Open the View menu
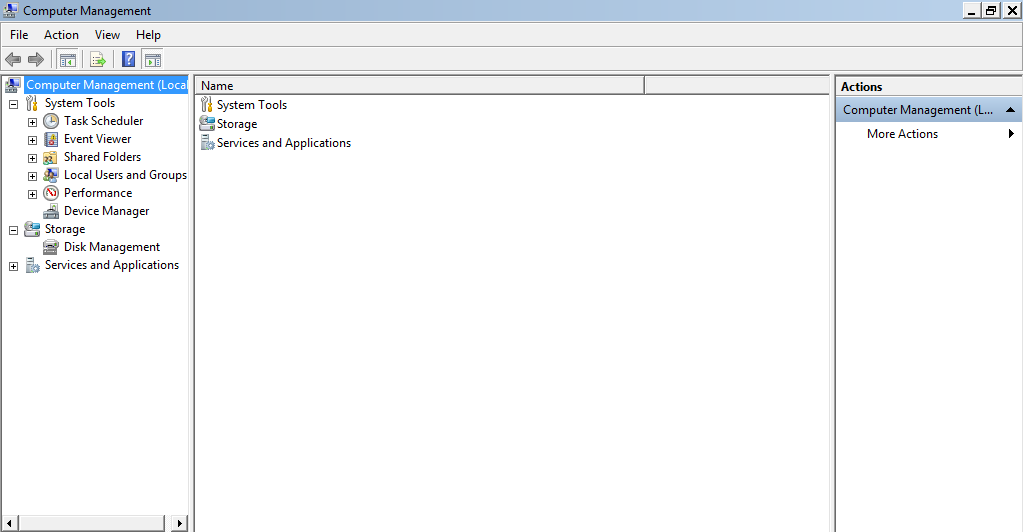 [x=107, y=35]
